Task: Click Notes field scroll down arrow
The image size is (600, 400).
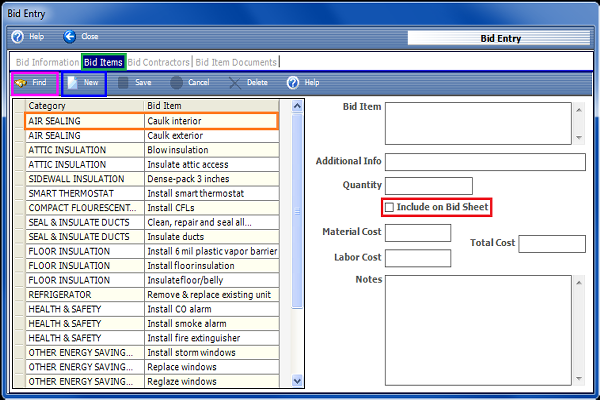Action: pyautogui.click(x=579, y=379)
